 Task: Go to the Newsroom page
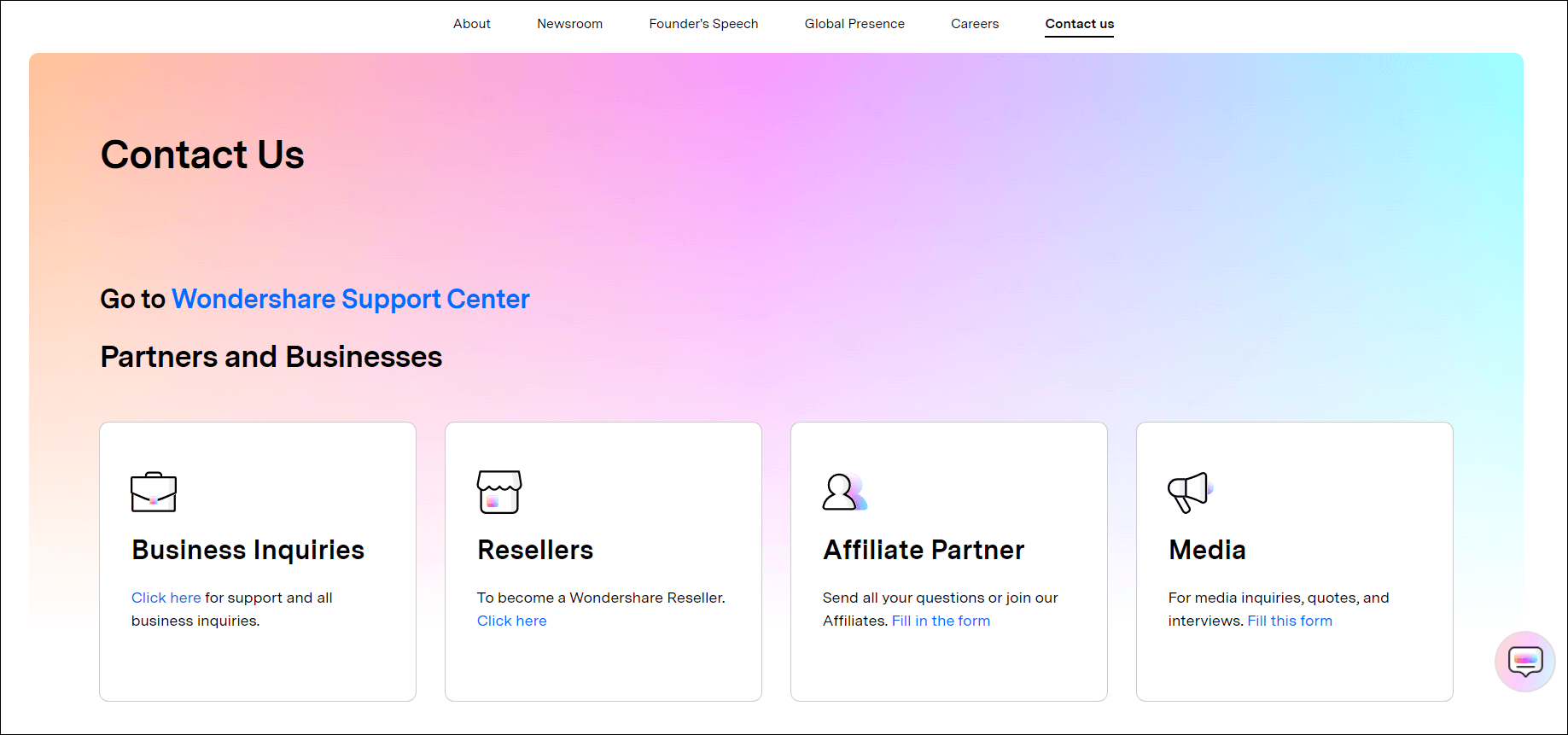pyautogui.click(x=570, y=24)
